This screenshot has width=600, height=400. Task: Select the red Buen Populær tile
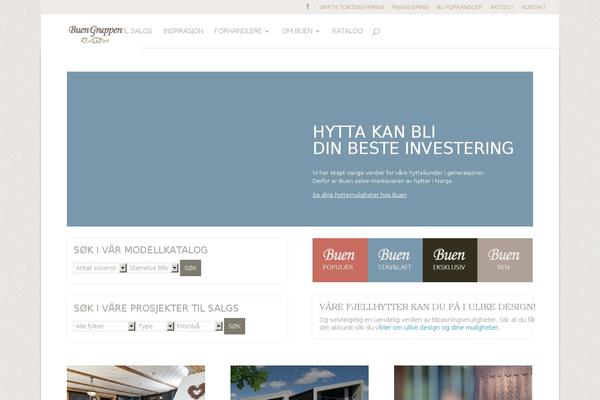tap(340, 260)
